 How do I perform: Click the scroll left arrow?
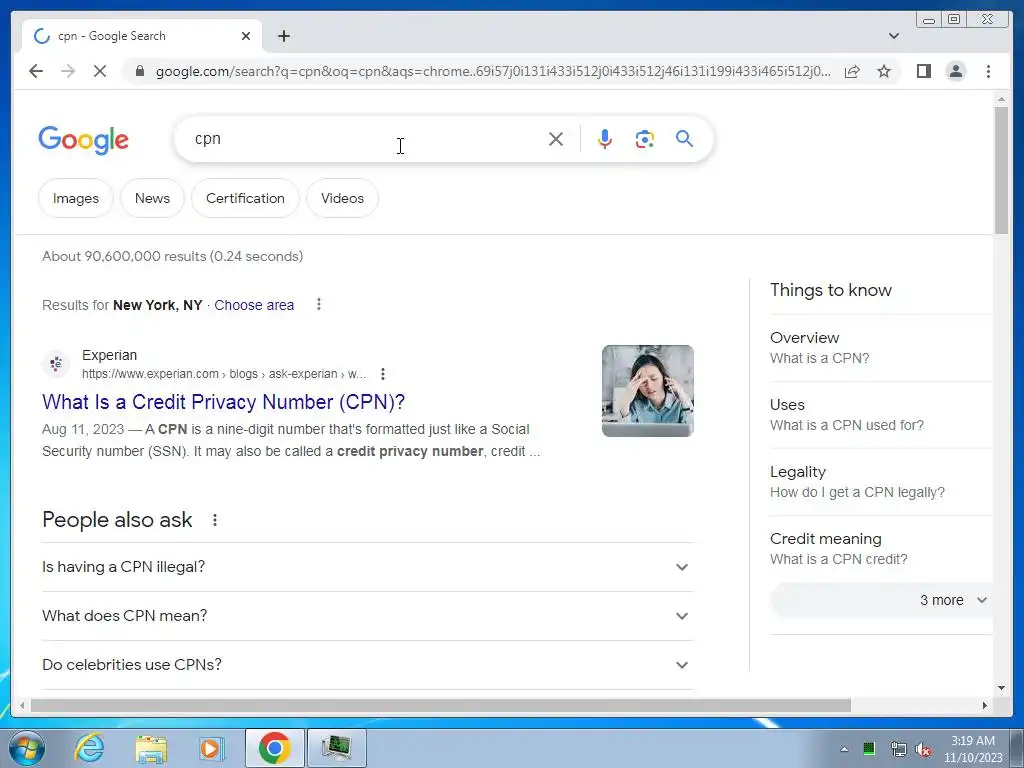22,705
